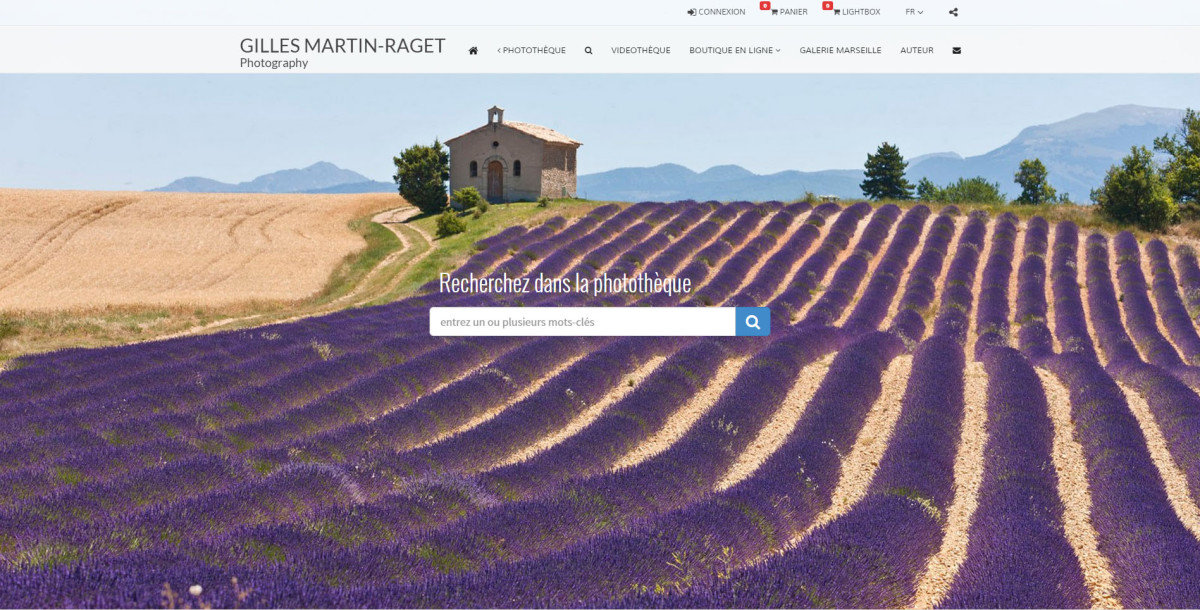Click the chapel in the lavender background photo

pyautogui.click(x=512, y=157)
